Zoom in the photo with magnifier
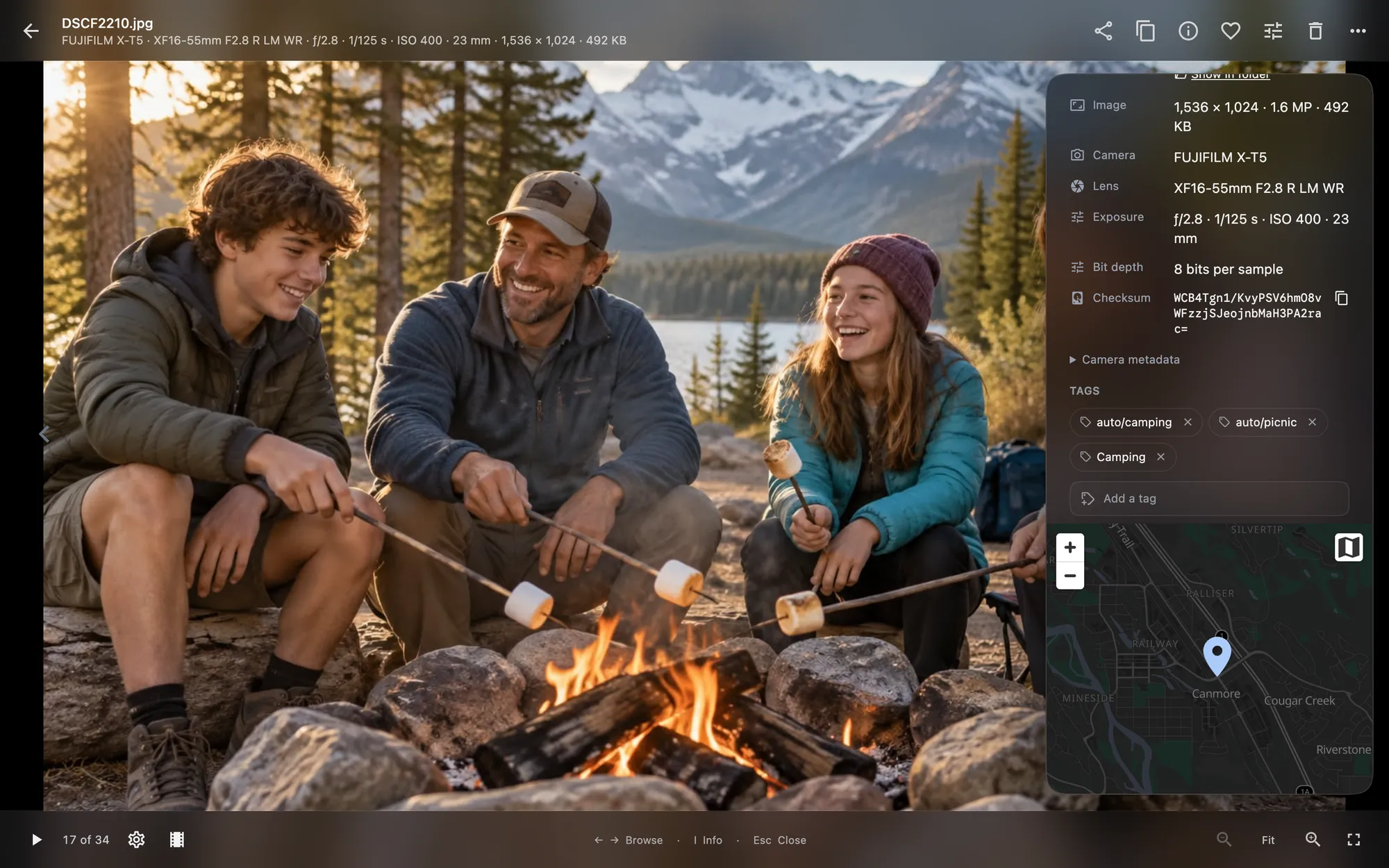Image resolution: width=1389 pixels, height=868 pixels. point(1313,840)
